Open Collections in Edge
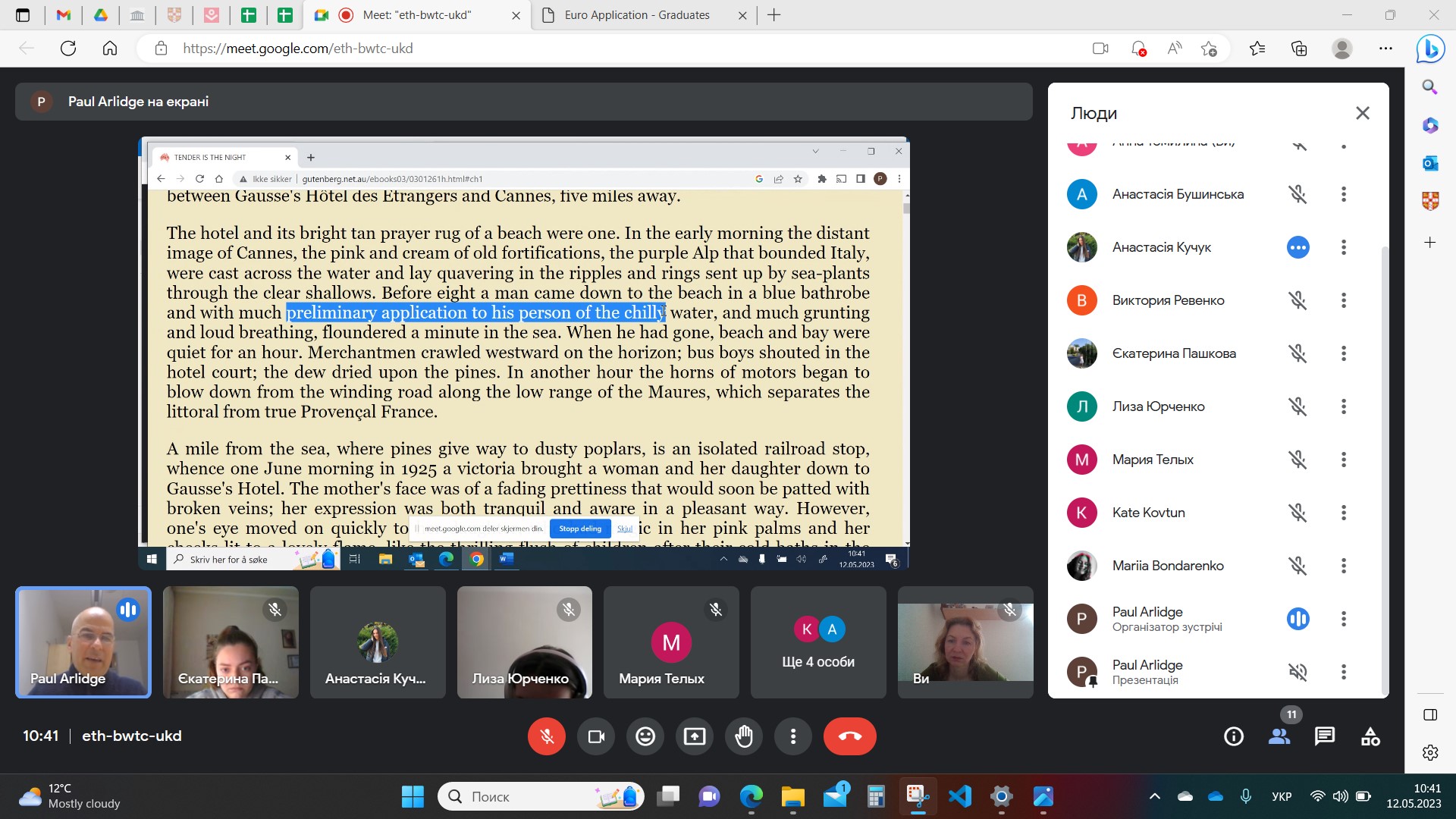 coord(1299,49)
